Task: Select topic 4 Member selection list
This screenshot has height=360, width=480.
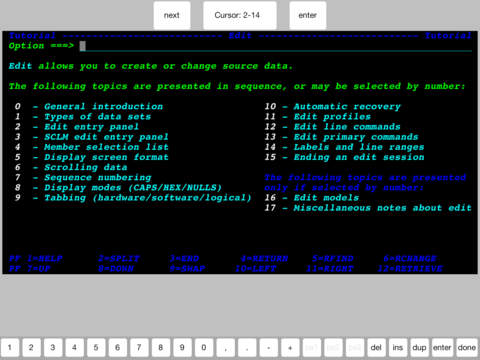Action: point(92,147)
